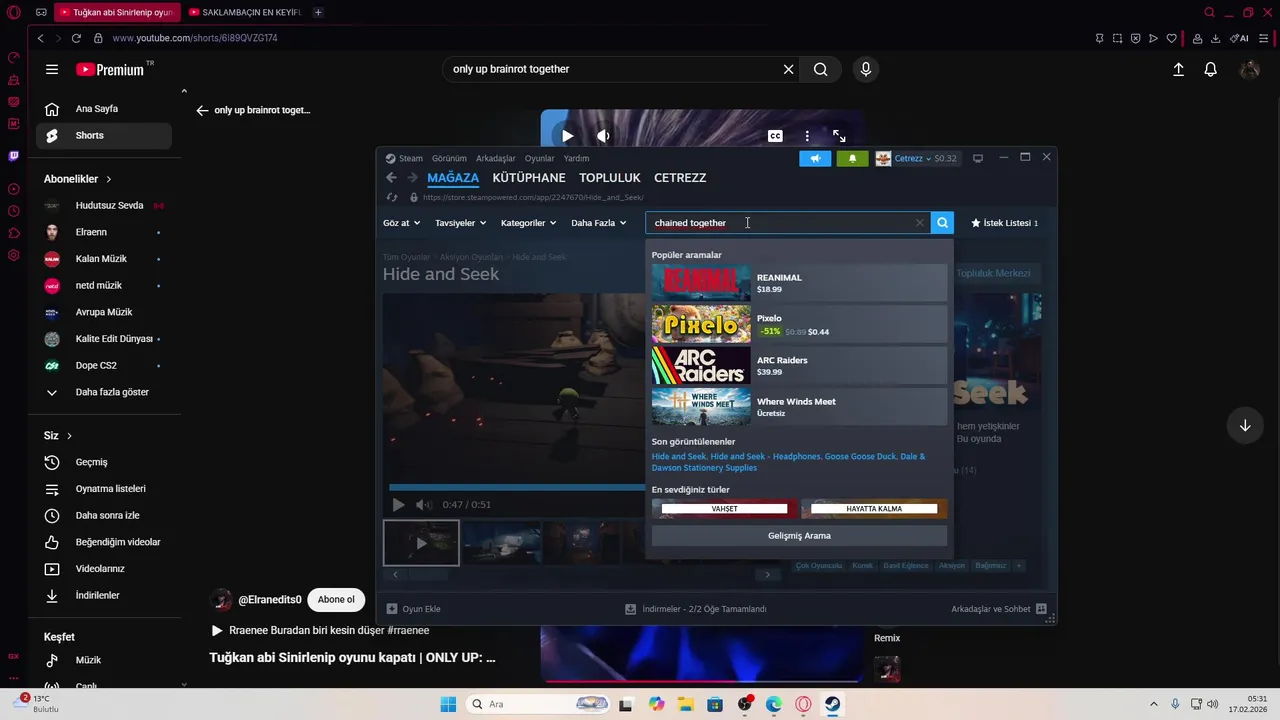The image size is (1280, 720).
Task: Expand the Tavsiyeler dropdown
Action: 460,223
